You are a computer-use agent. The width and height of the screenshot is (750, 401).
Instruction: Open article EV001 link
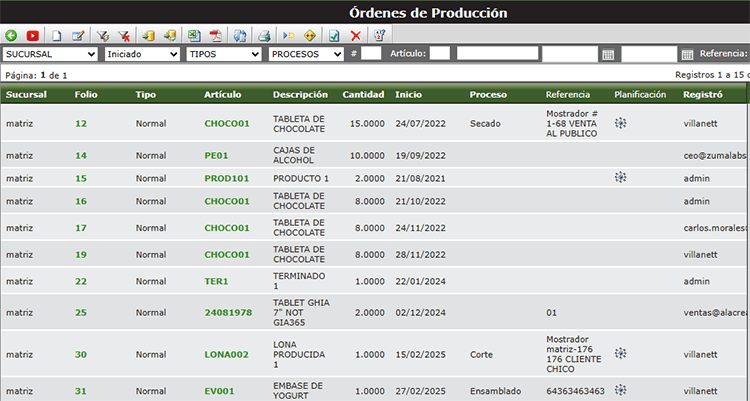point(220,391)
